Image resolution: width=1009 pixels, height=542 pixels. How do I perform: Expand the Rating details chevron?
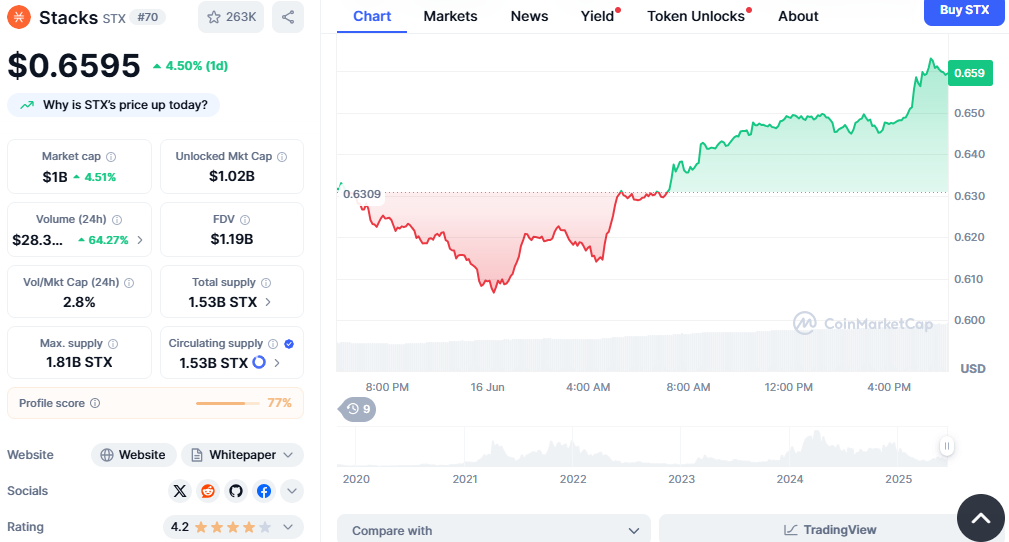(289, 527)
